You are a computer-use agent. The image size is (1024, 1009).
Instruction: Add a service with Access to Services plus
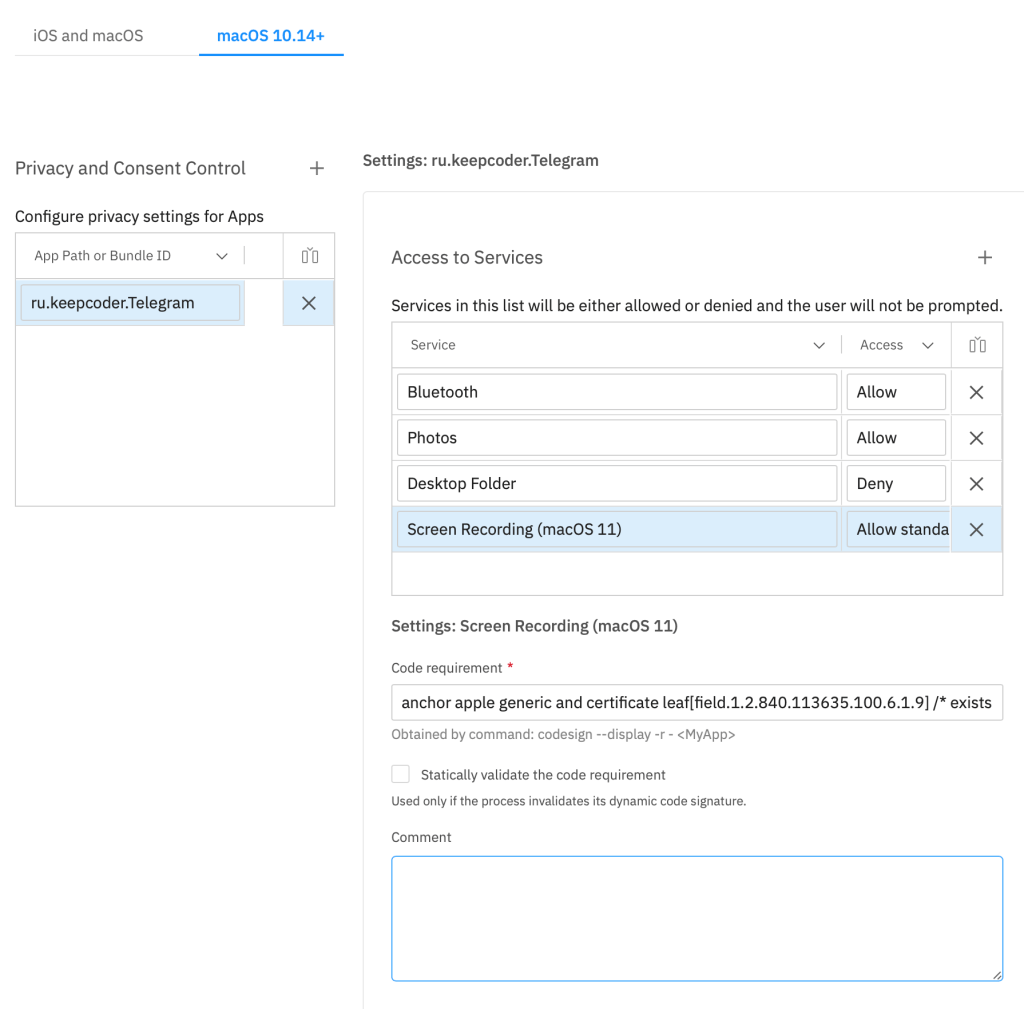click(x=985, y=258)
